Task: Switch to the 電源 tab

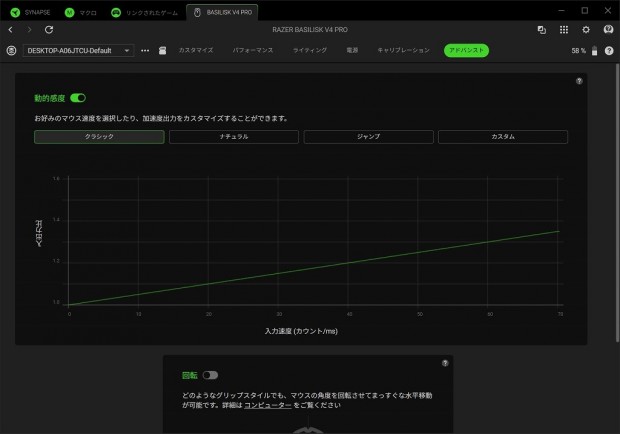Action: tap(352, 50)
